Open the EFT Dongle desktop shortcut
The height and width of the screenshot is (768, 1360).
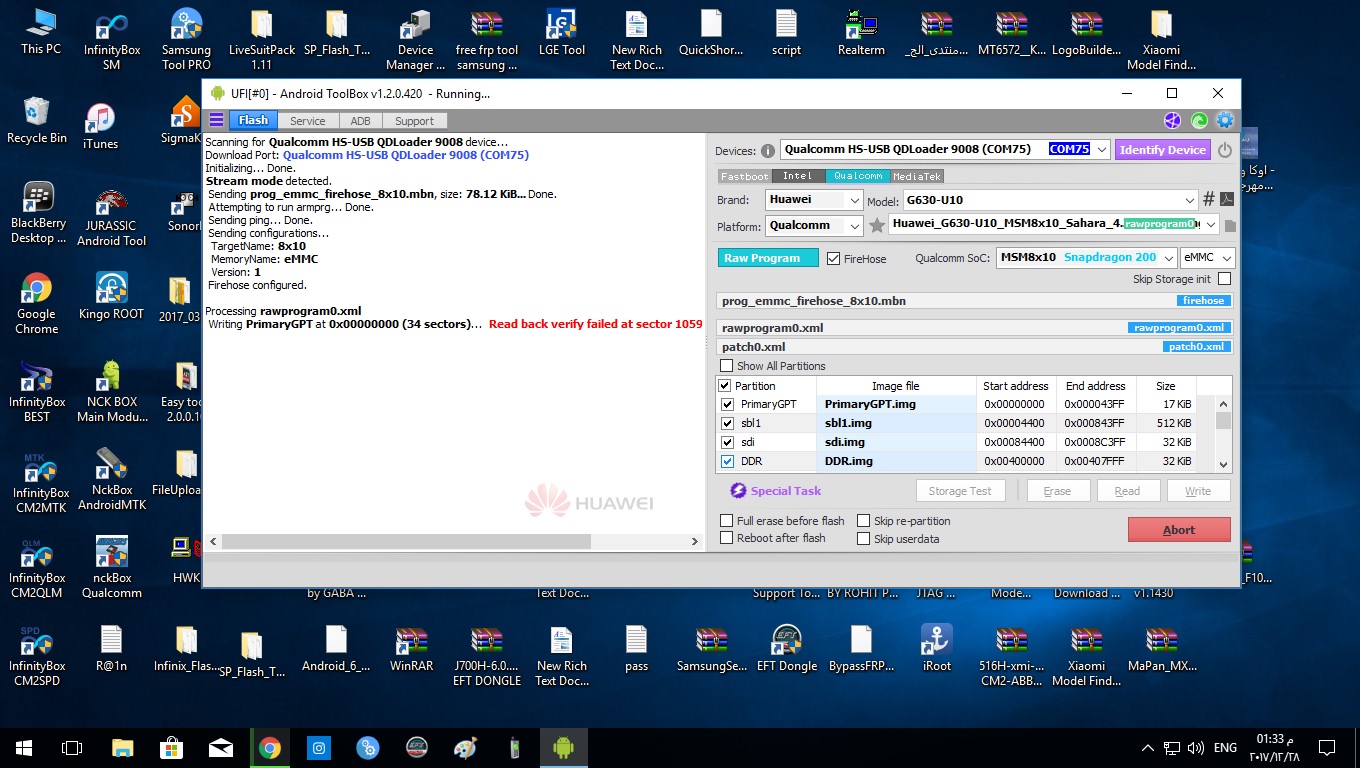pos(787,649)
